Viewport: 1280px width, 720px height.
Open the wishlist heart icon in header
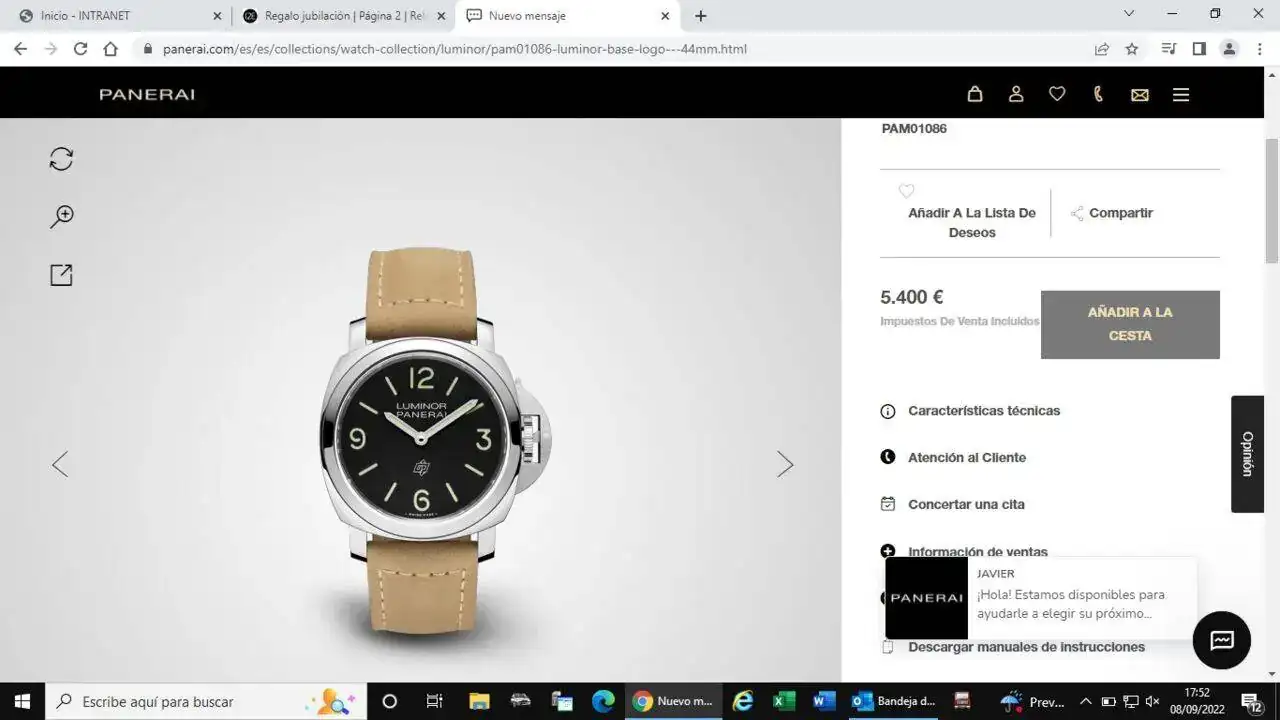point(1057,94)
